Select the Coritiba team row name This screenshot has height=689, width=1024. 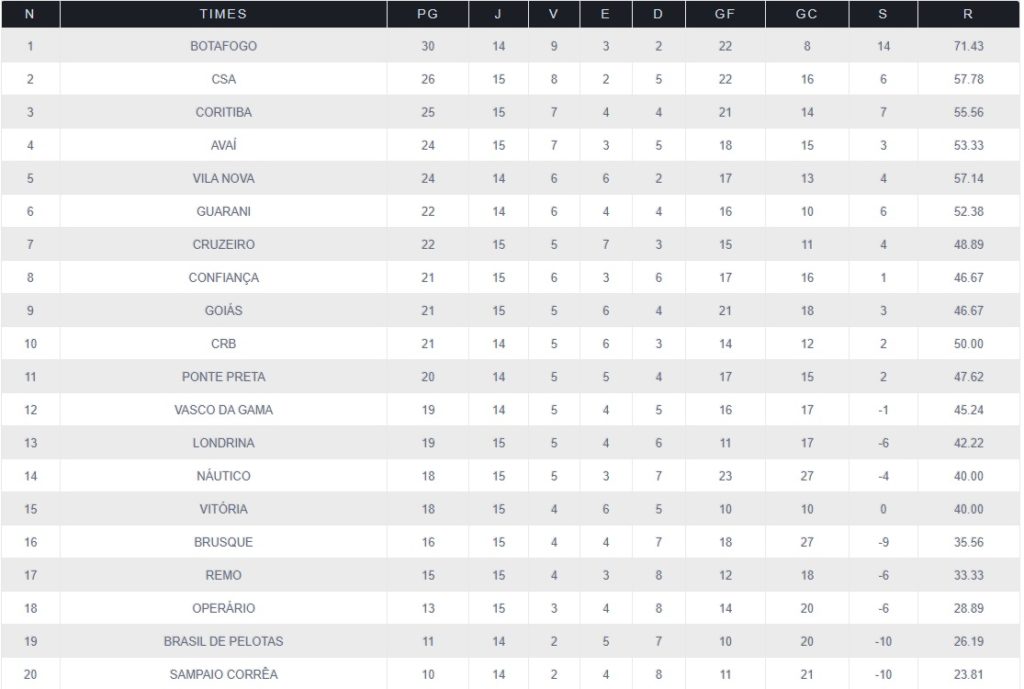pyautogui.click(x=223, y=112)
